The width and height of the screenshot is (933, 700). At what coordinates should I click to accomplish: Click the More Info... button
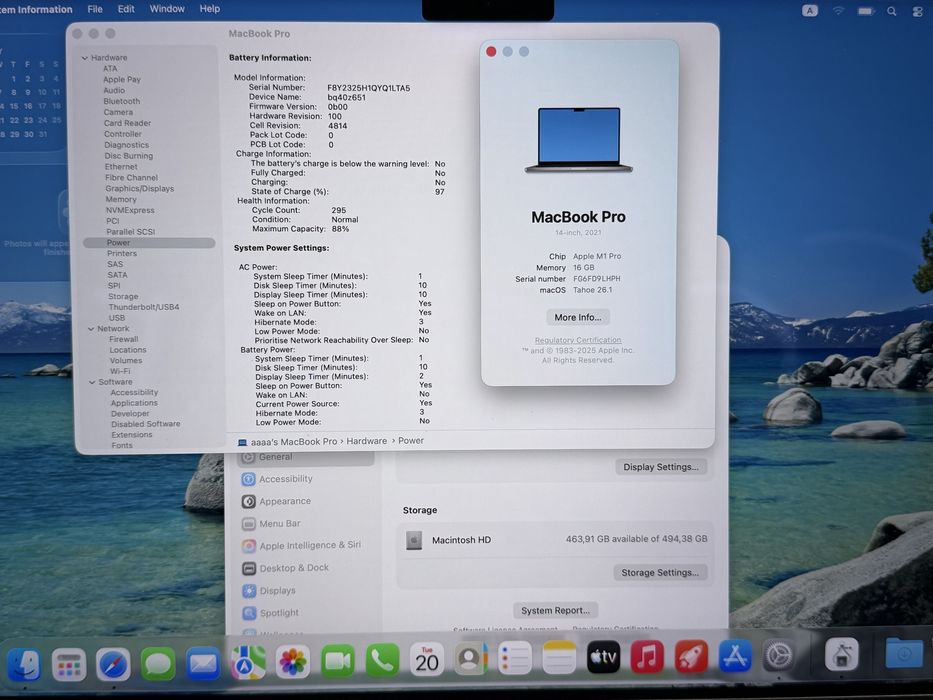[578, 317]
